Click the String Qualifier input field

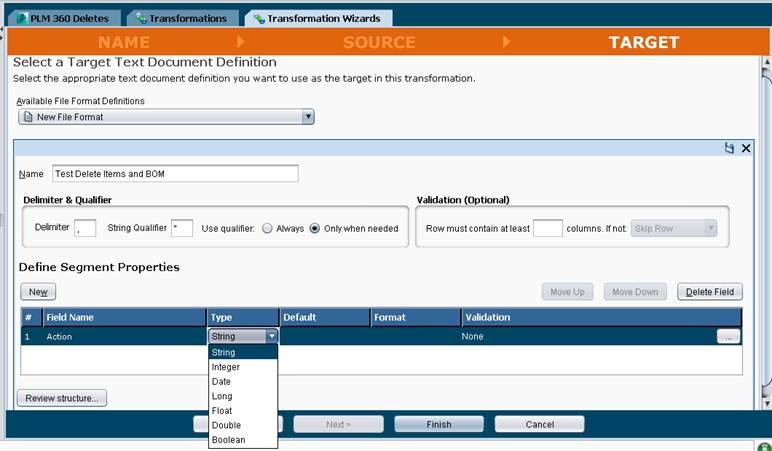(182, 228)
